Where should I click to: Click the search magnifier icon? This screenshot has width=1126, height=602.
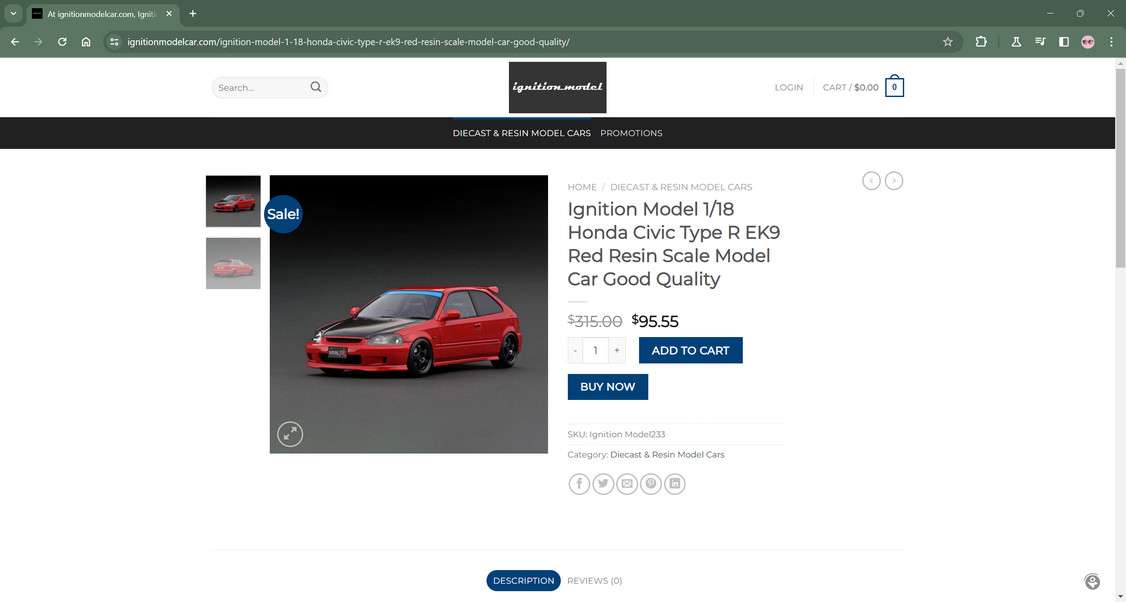pyautogui.click(x=315, y=87)
